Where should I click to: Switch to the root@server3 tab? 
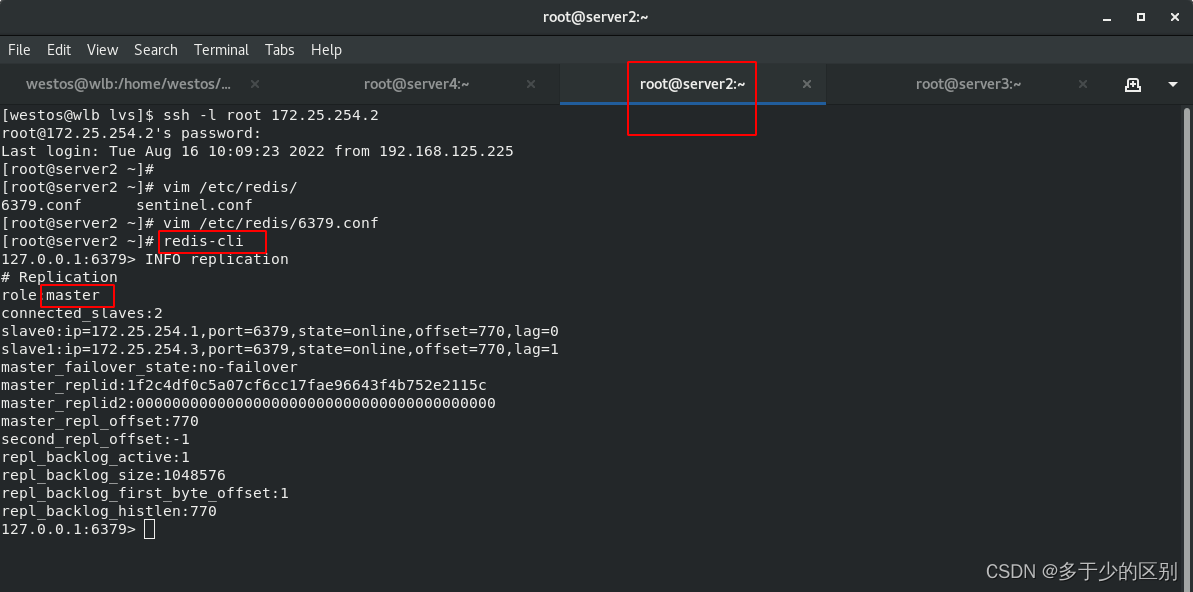tap(968, 84)
